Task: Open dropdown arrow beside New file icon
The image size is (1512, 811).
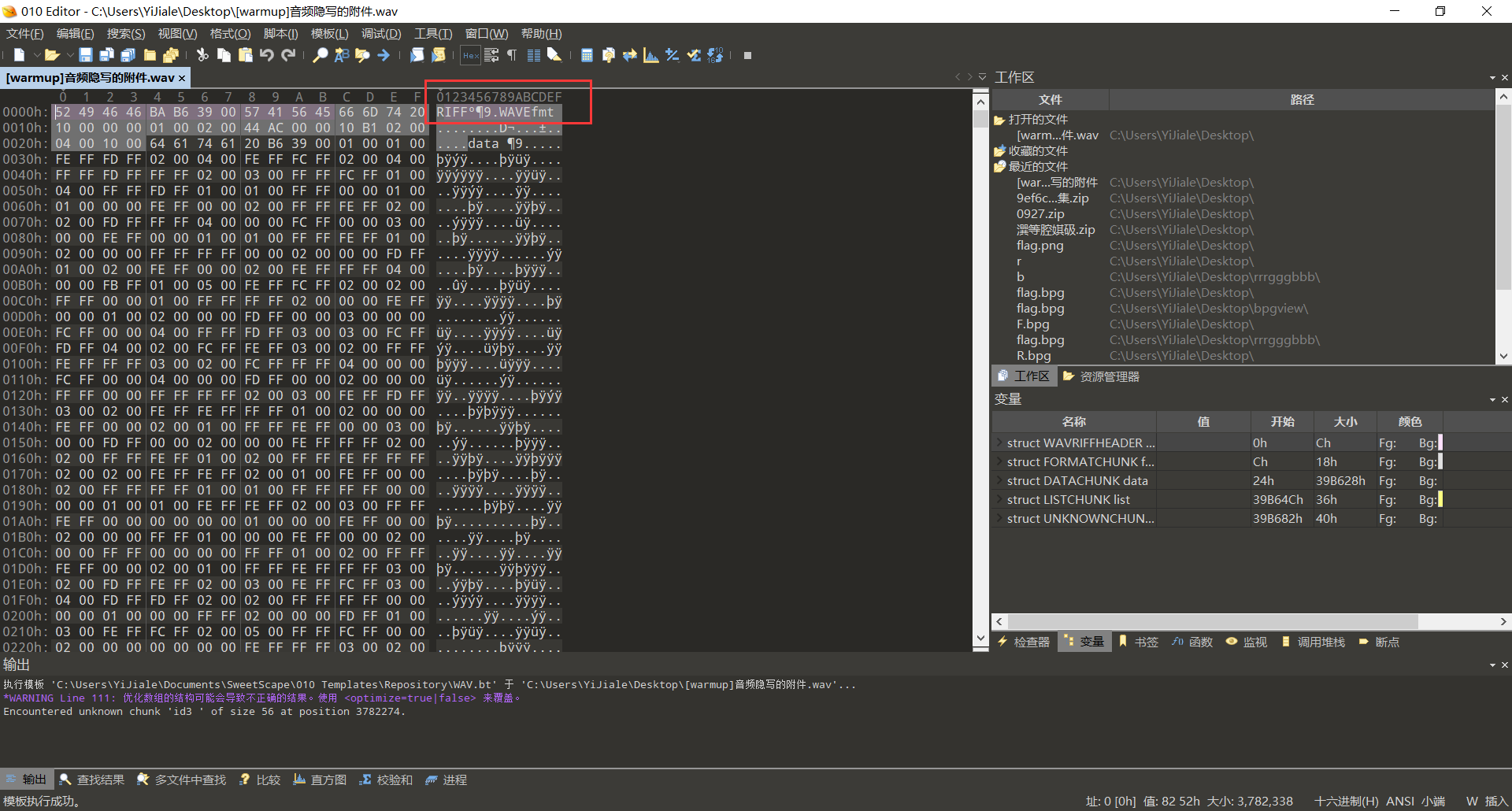Action: [36, 55]
